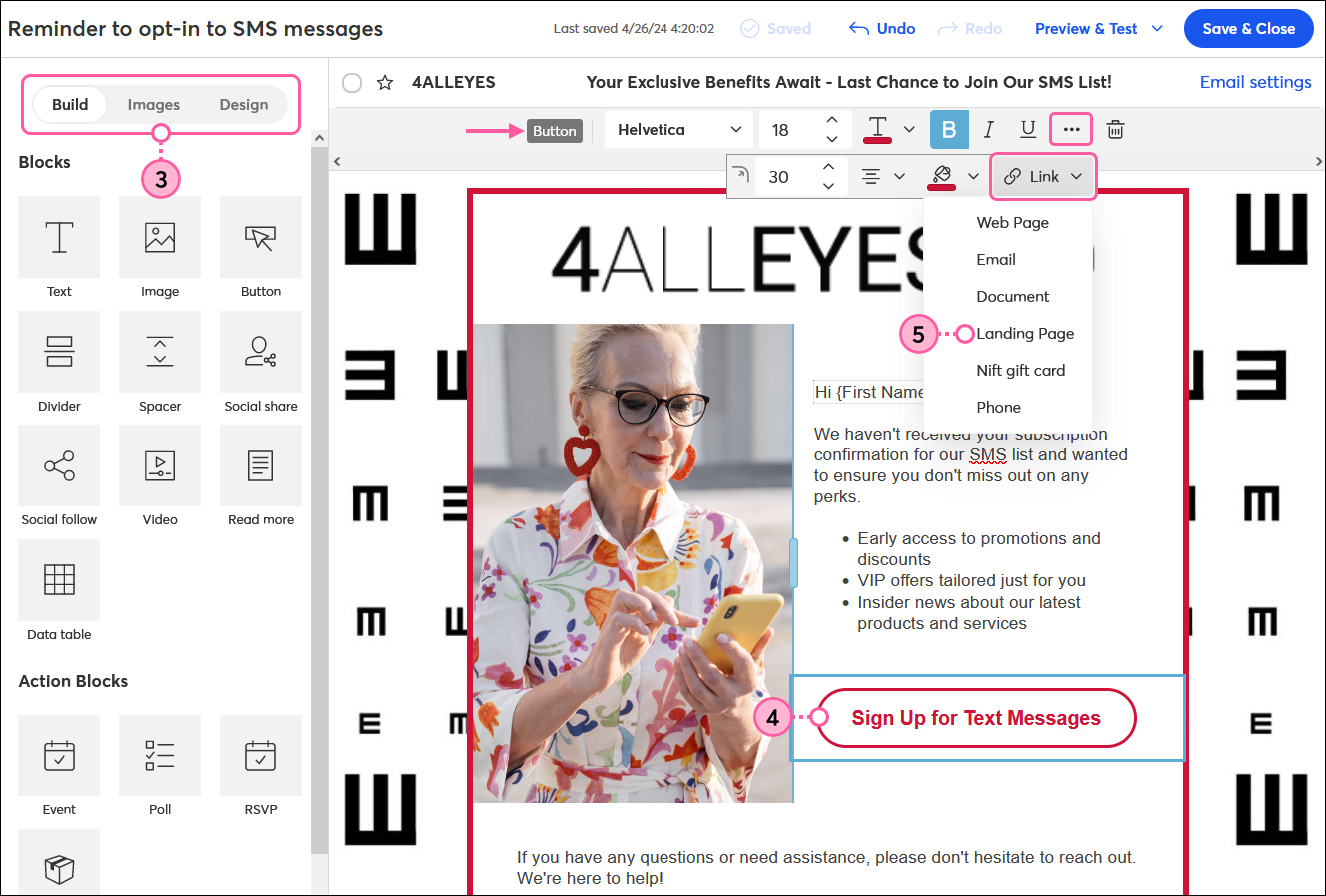Switch to the Design tab
The image size is (1326, 896).
click(x=244, y=104)
